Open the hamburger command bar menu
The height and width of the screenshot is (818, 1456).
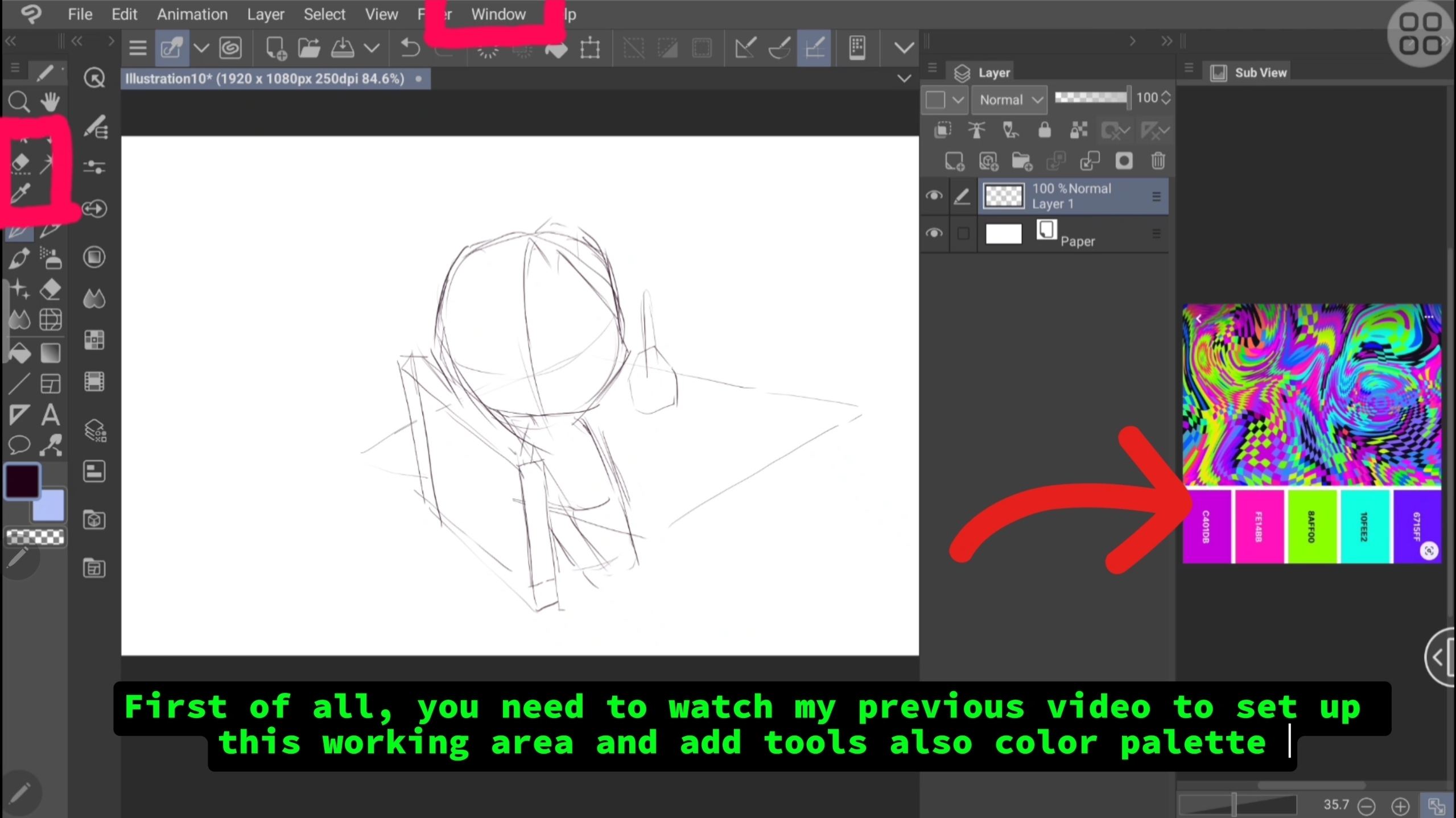tap(138, 48)
